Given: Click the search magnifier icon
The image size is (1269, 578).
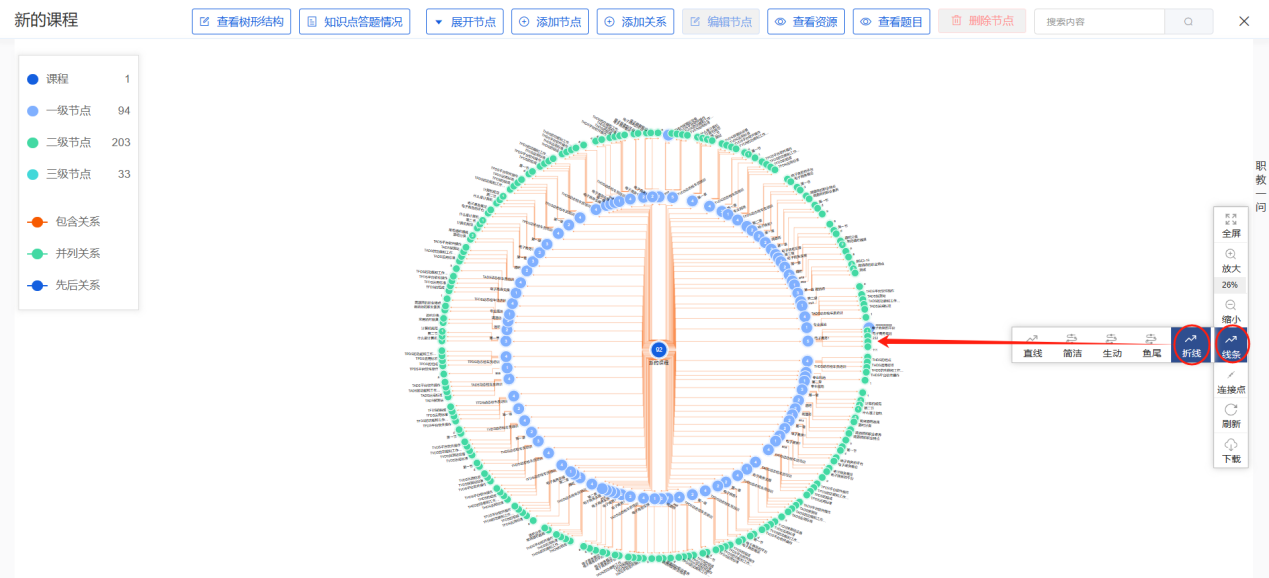Looking at the screenshot, I should point(1188,21).
